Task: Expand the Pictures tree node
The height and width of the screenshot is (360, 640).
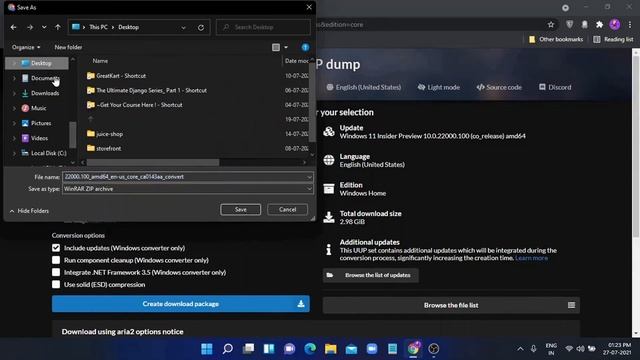Action: pyautogui.click(x=14, y=123)
